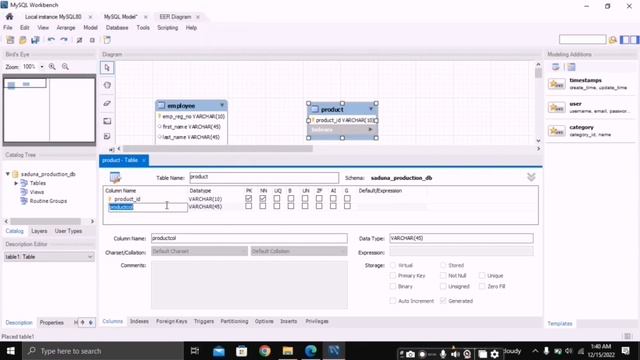Click the category template icon
This screenshot has height=360, width=640.
(x=557, y=131)
